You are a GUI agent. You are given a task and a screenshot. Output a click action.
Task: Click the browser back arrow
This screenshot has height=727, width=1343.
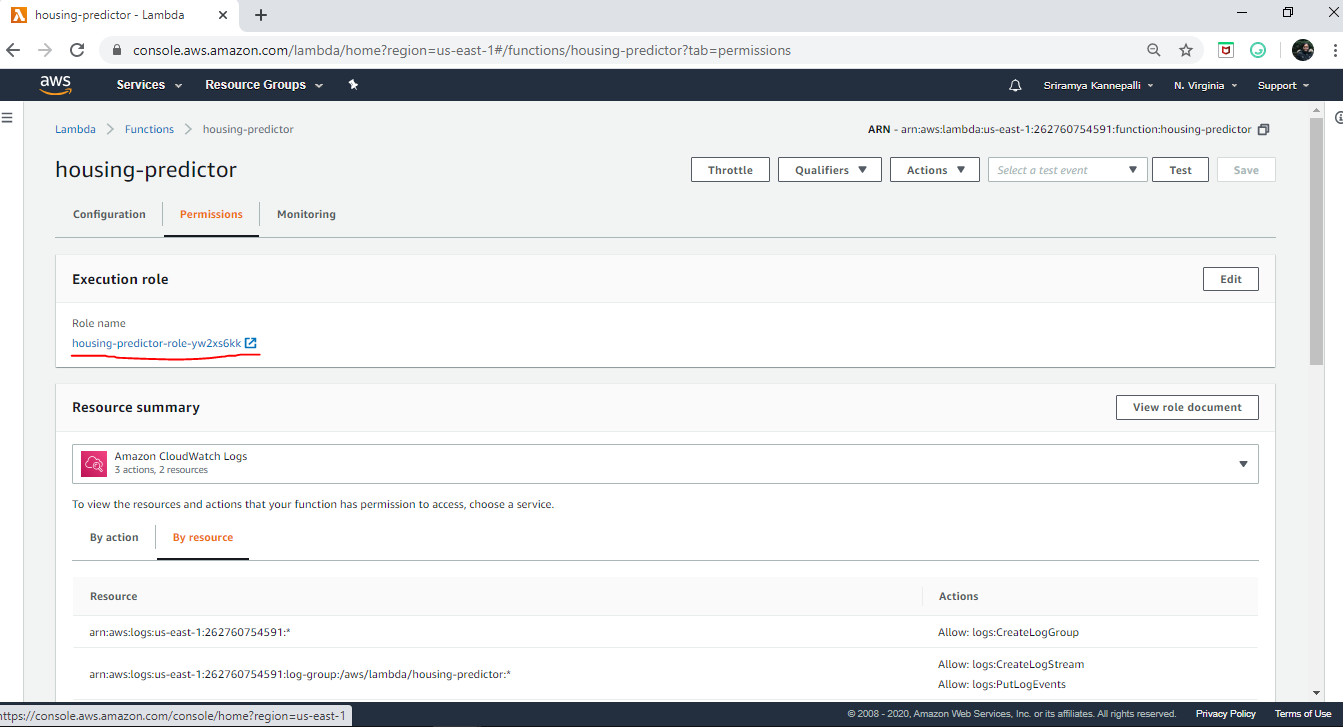point(15,49)
